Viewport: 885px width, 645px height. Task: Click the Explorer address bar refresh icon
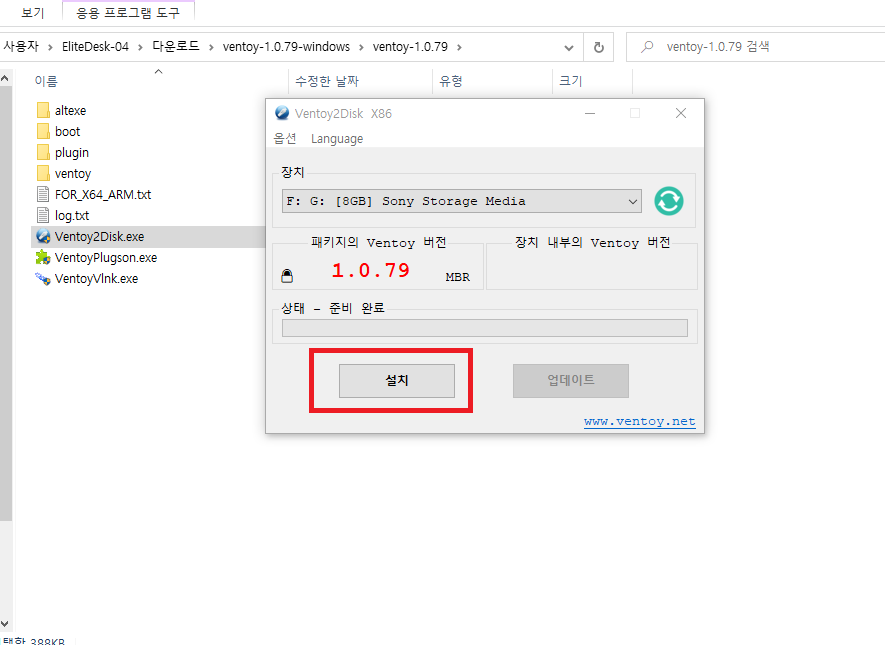tap(599, 47)
